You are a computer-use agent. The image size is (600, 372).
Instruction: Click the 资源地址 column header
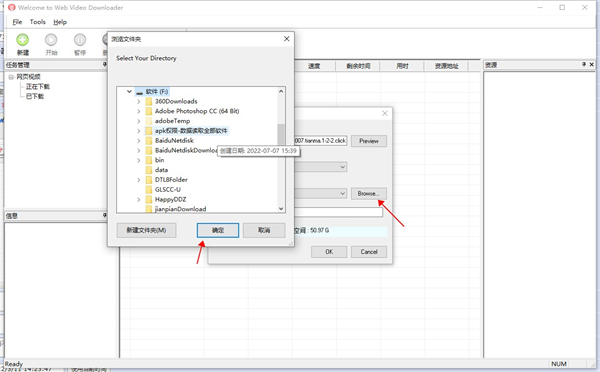[446, 66]
